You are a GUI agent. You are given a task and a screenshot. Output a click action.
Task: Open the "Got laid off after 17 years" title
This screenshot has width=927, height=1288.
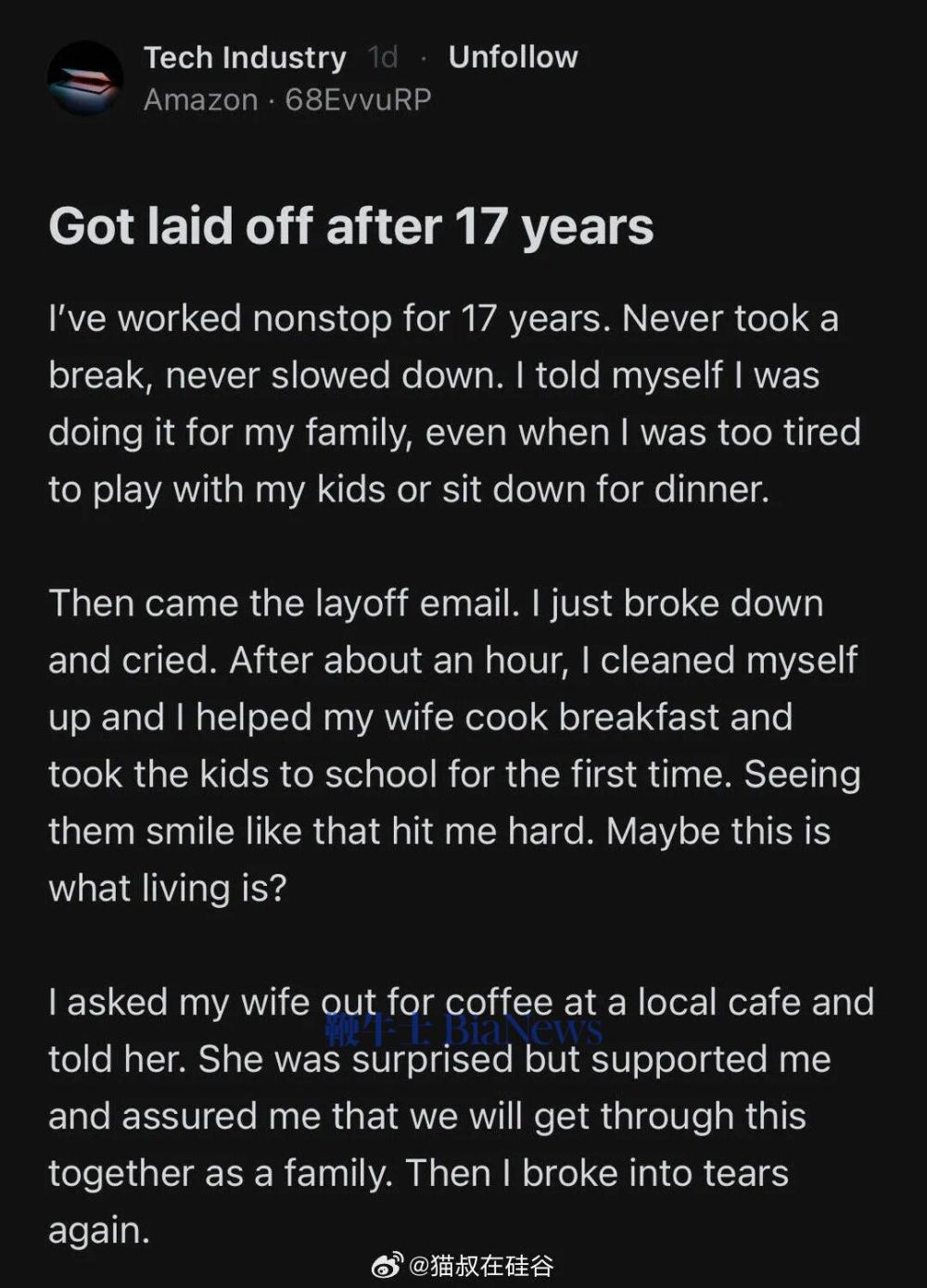coord(350,227)
